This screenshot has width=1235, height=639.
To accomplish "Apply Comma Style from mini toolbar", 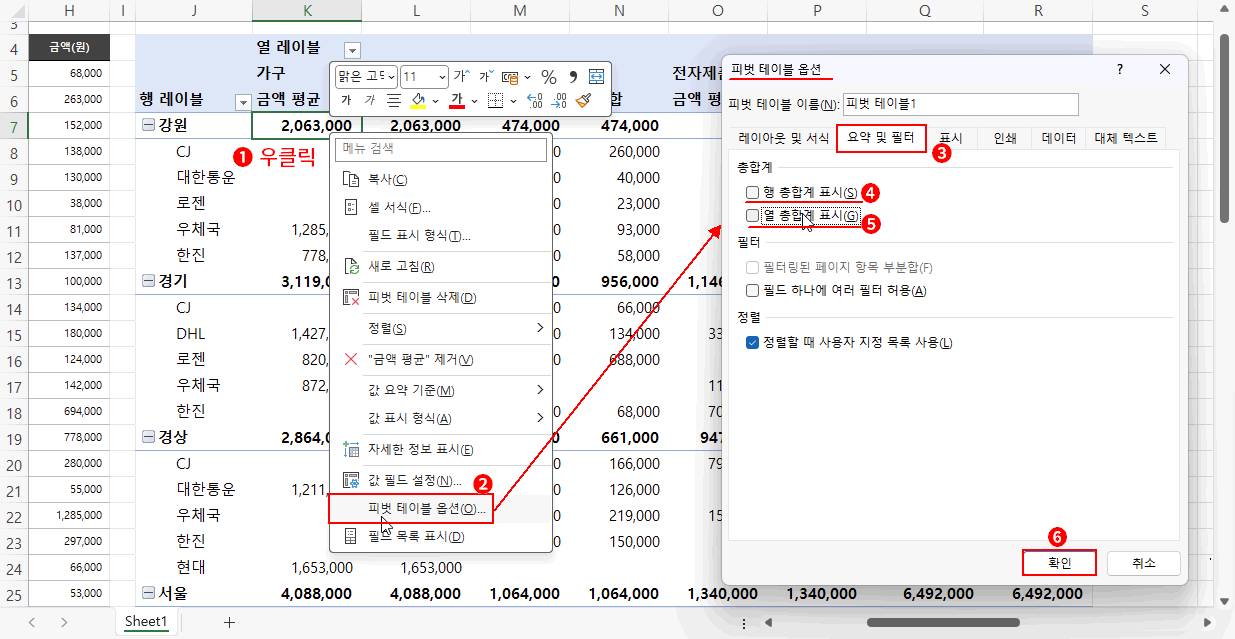I will pos(574,76).
